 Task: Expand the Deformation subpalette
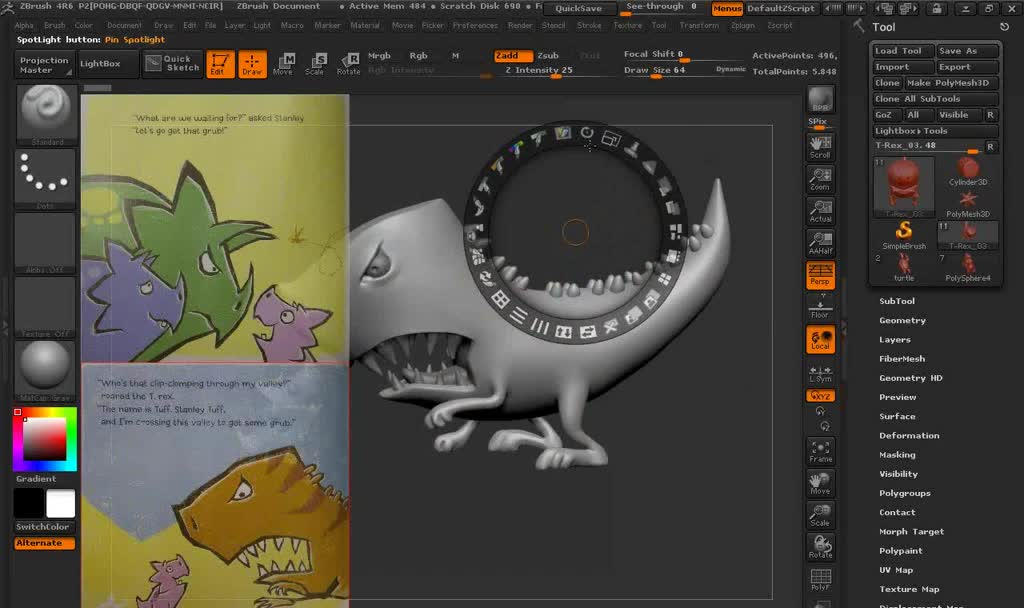click(909, 436)
